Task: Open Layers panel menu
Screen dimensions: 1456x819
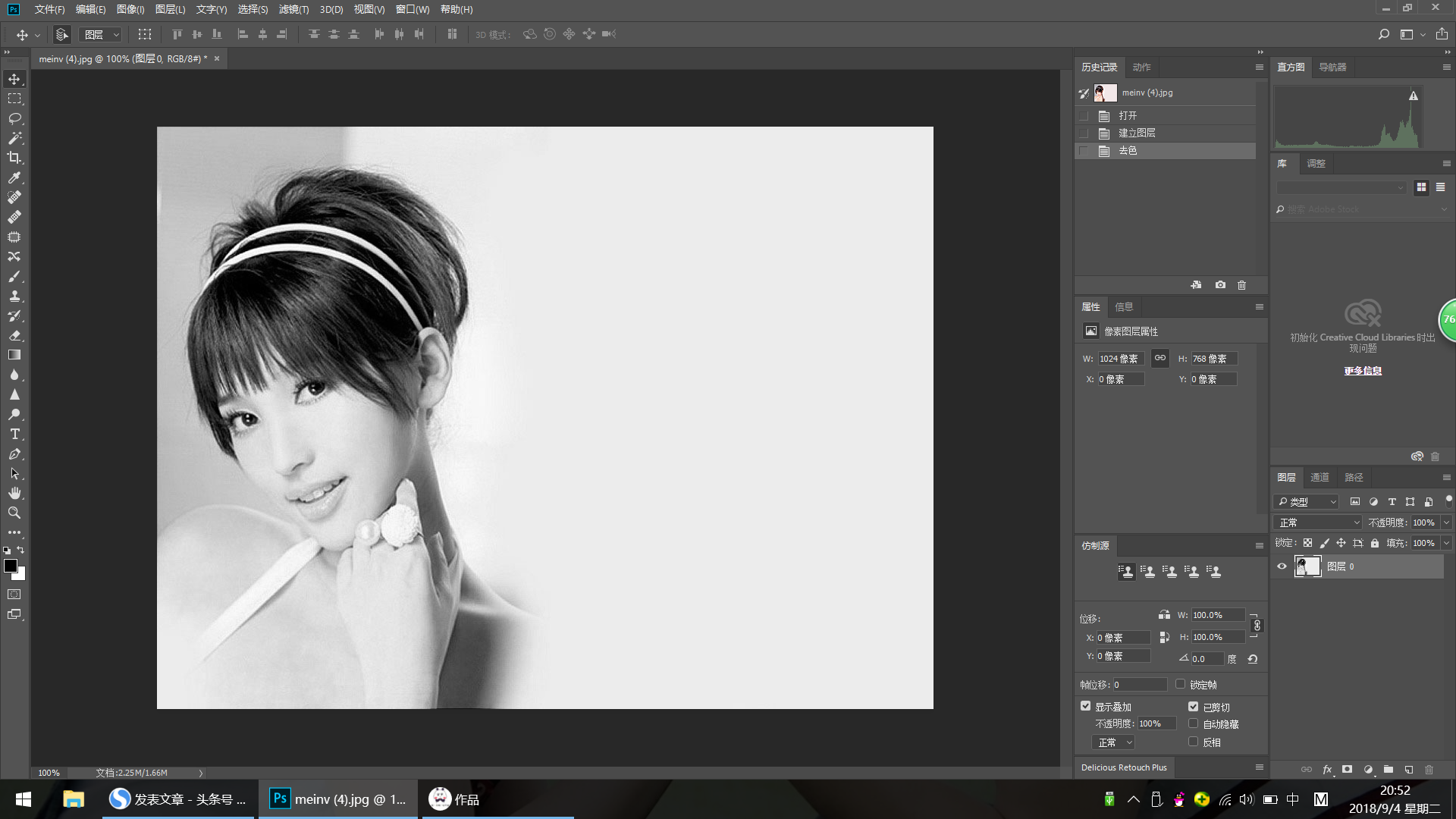Action: pyautogui.click(x=1446, y=478)
